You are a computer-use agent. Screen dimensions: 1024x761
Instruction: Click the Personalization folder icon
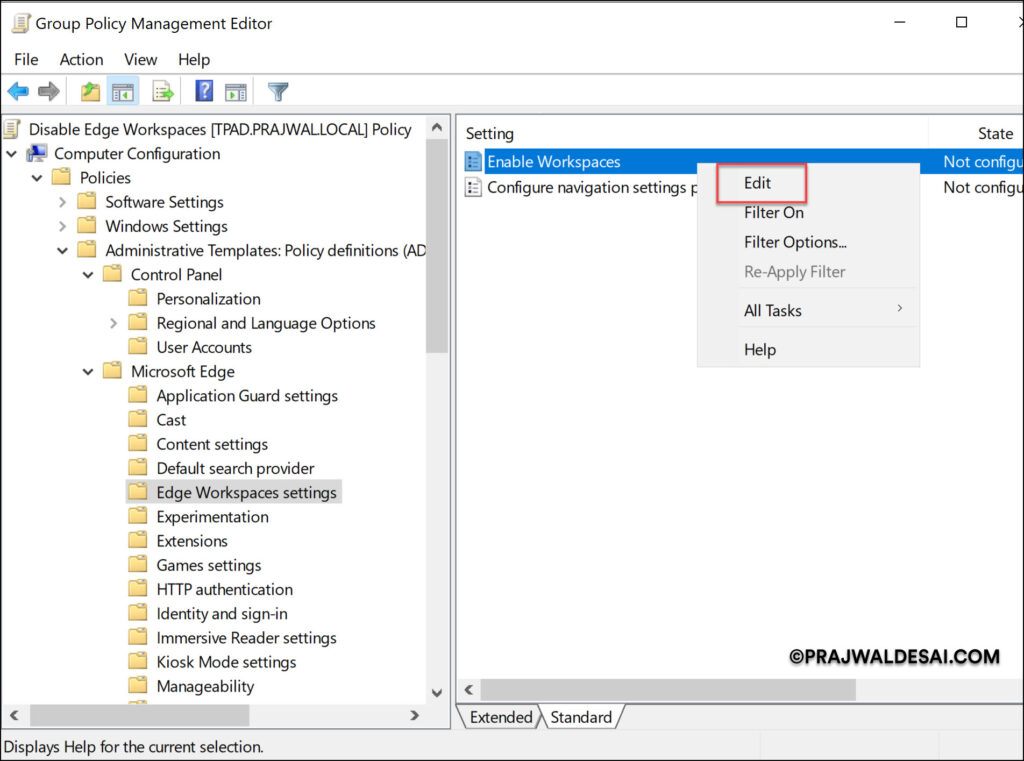[138, 298]
